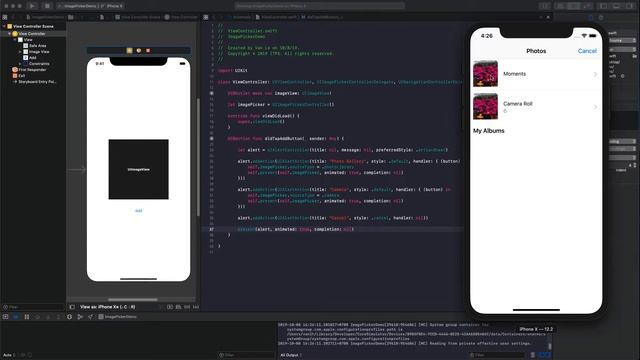Collapse the View row in document outline

(x=15, y=40)
